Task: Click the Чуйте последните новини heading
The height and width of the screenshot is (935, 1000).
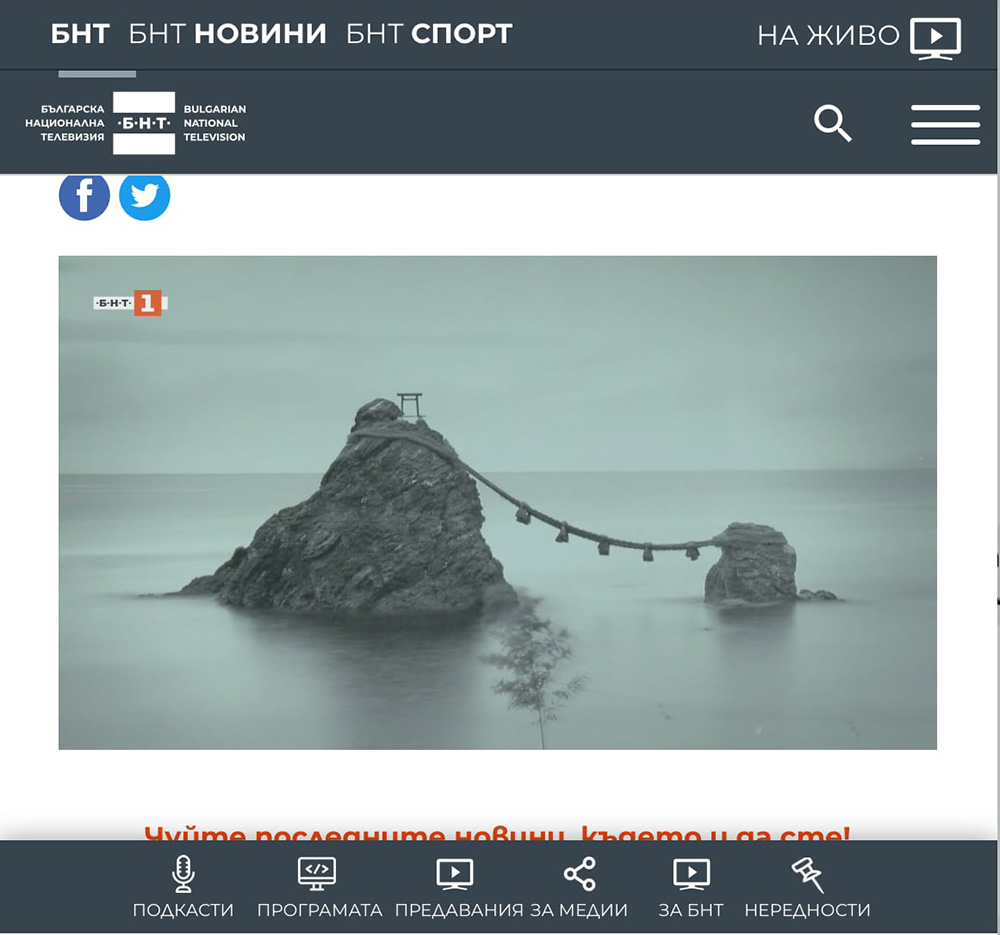Action: (497, 833)
